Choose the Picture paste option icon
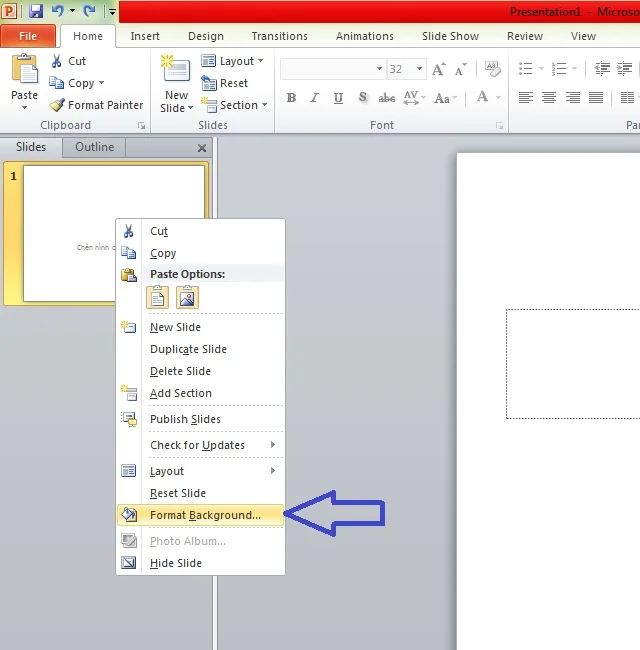 tap(187, 297)
